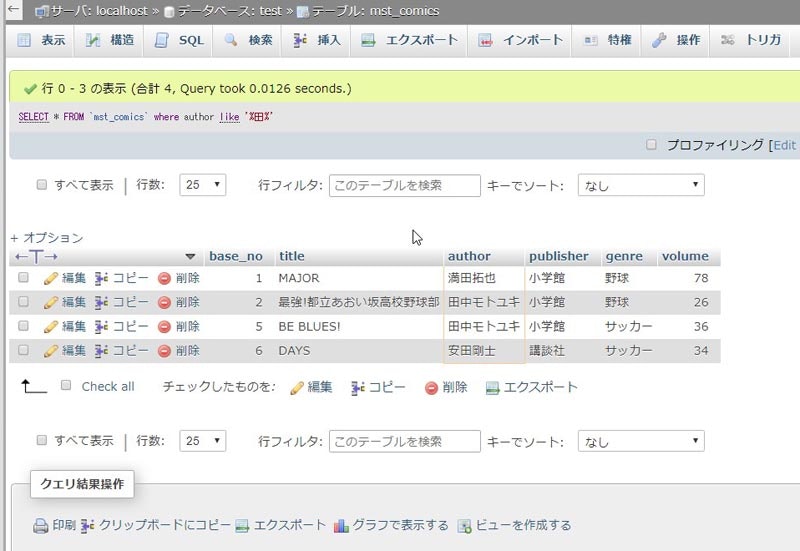The height and width of the screenshot is (551, 800).
Task: Click the pencil edit icon in base_no 2 row
Action: coord(51,303)
